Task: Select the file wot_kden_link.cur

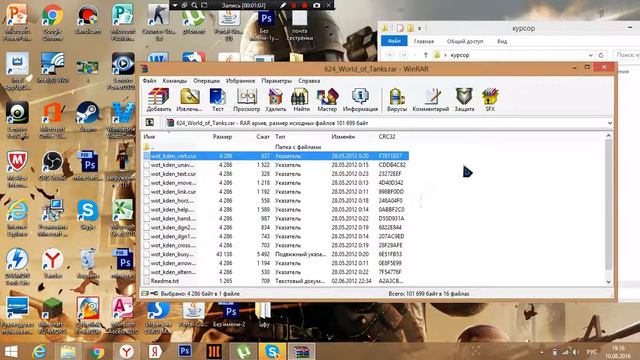Action: (275, 192)
